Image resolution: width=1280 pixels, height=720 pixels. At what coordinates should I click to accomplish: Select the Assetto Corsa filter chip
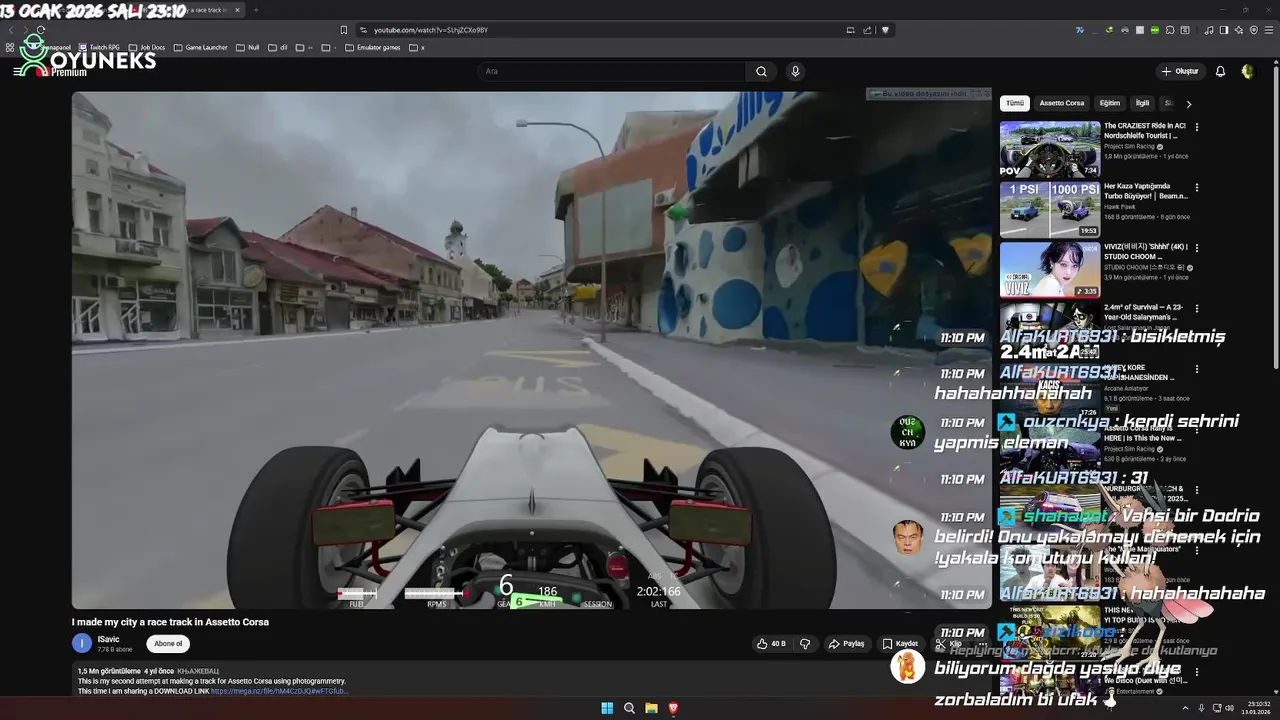[1061, 103]
